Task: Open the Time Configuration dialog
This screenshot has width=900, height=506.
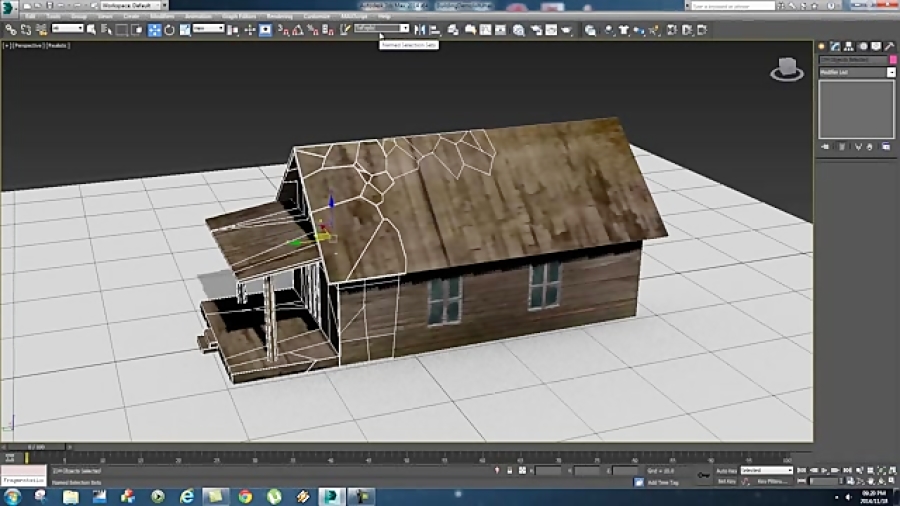Action: pyautogui.click(x=850, y=481)
